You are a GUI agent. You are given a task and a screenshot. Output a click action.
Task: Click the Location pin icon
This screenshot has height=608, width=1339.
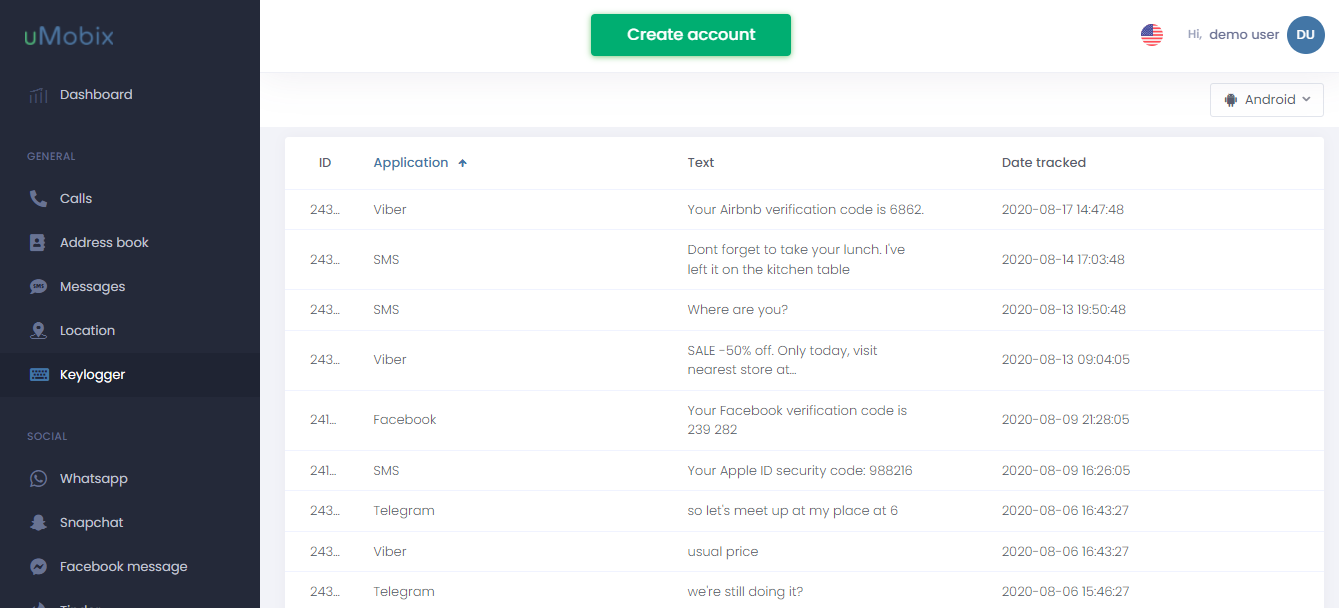[38, 331]
